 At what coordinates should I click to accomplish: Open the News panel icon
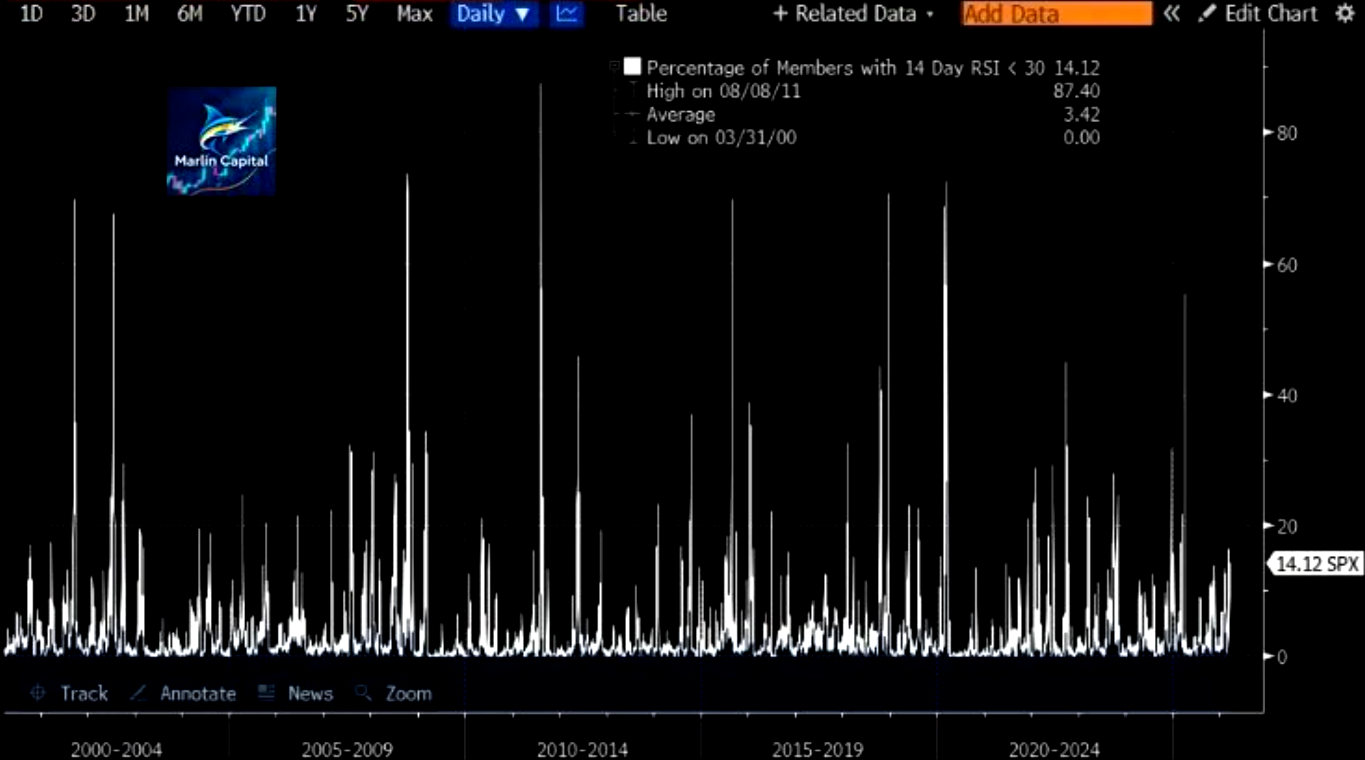pyautogui.click(x=266, y=693)
